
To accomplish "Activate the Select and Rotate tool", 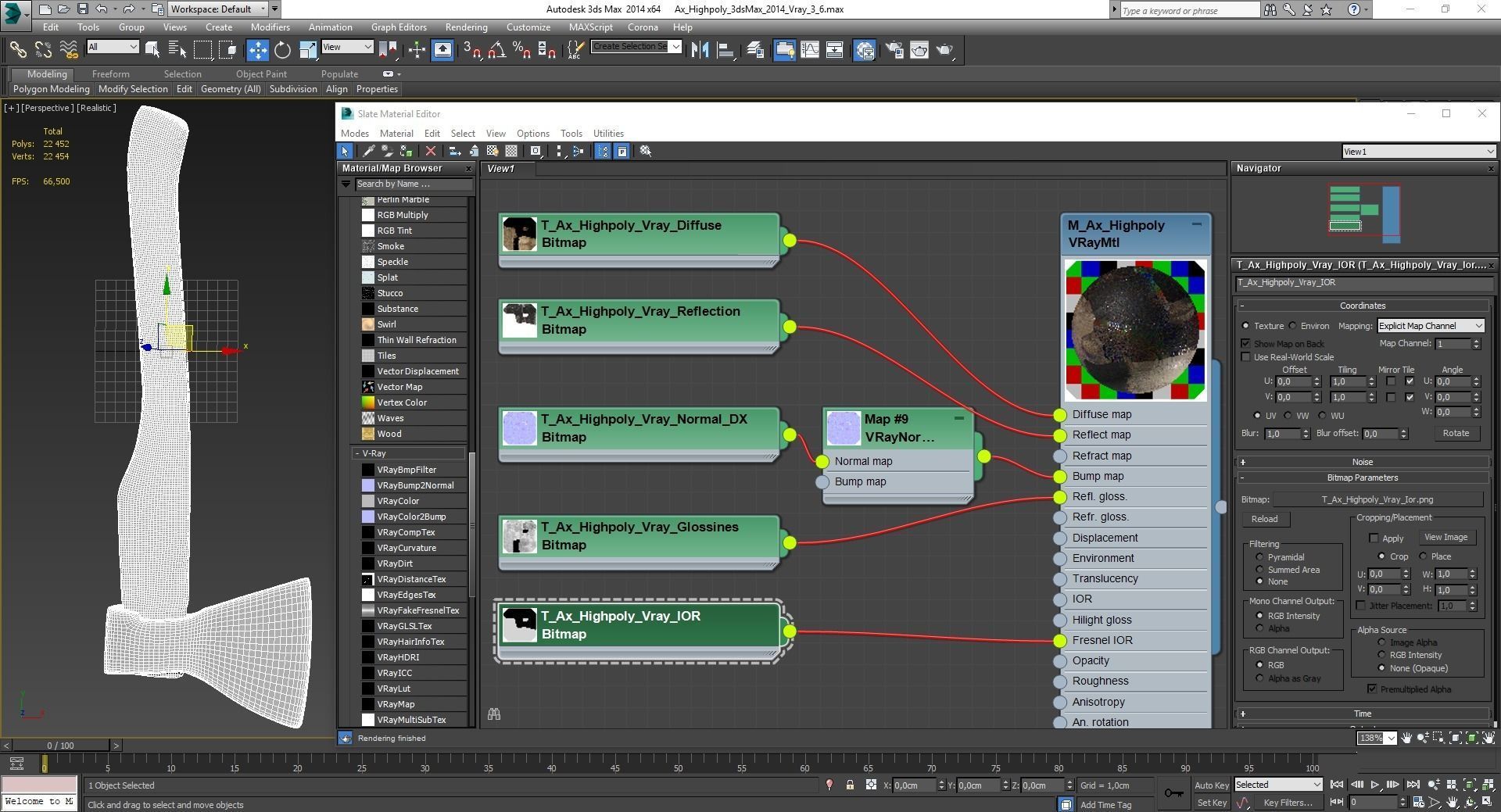I will [282, 50].
